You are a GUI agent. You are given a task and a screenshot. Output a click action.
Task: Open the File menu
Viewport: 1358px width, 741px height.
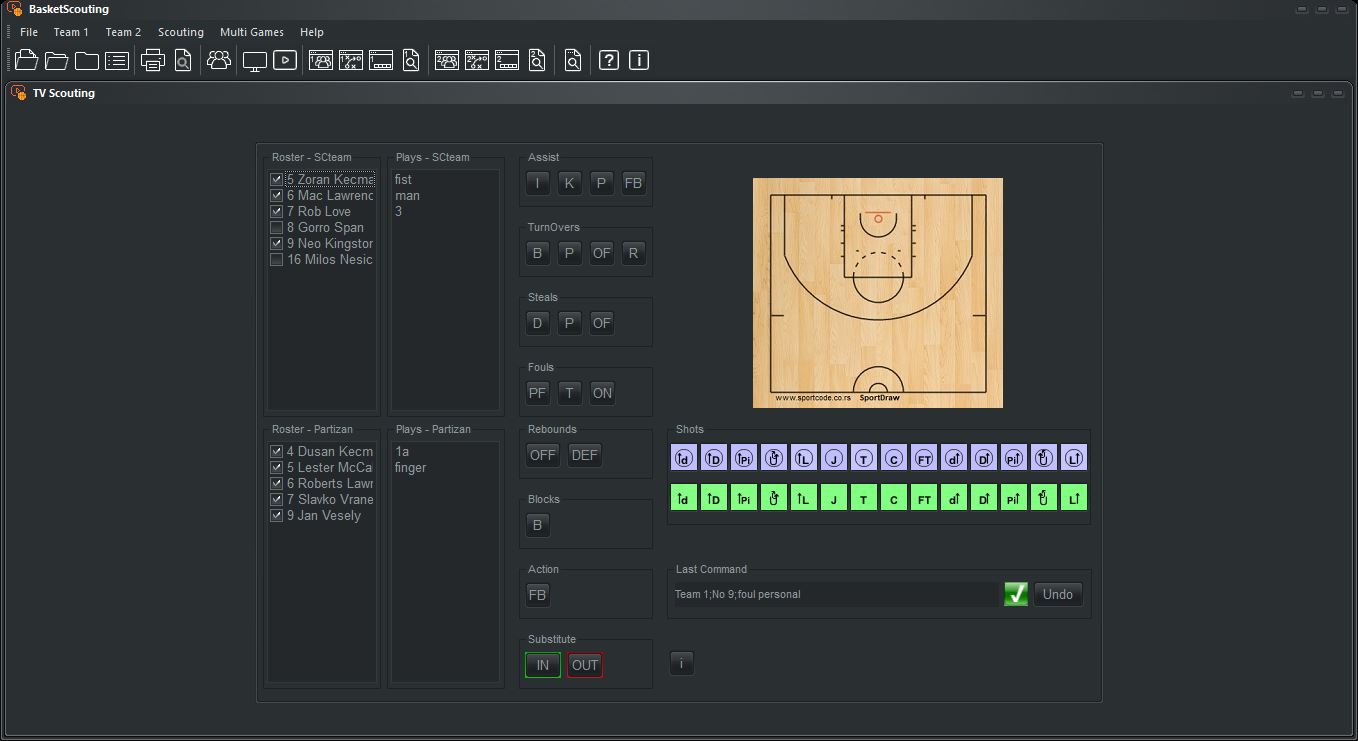[x=29, y=32]
